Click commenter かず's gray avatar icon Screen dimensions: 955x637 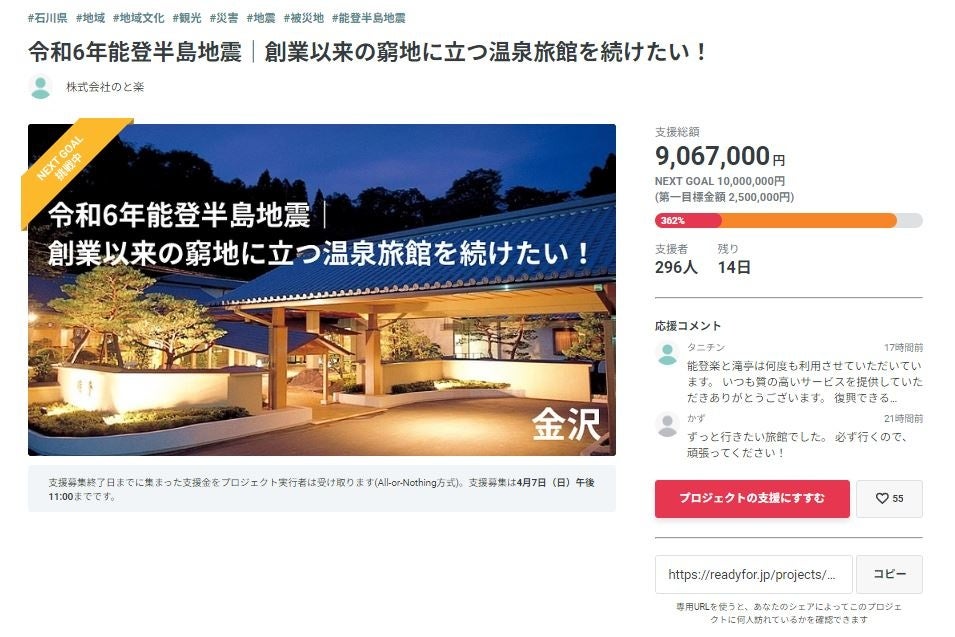click(667, 424)
